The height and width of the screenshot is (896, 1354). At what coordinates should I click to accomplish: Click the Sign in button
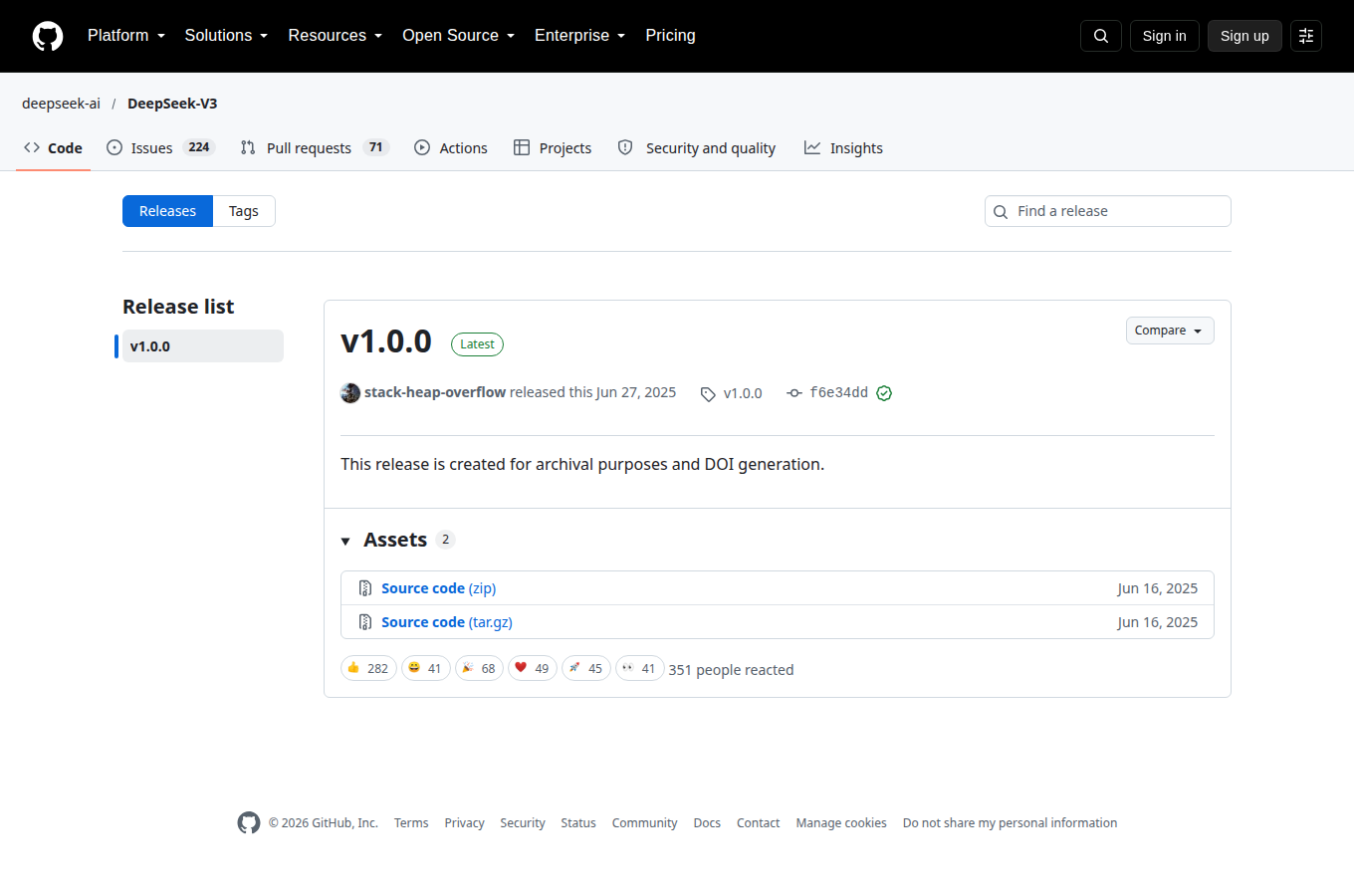pyautogui.click(x=1165, y=36)
